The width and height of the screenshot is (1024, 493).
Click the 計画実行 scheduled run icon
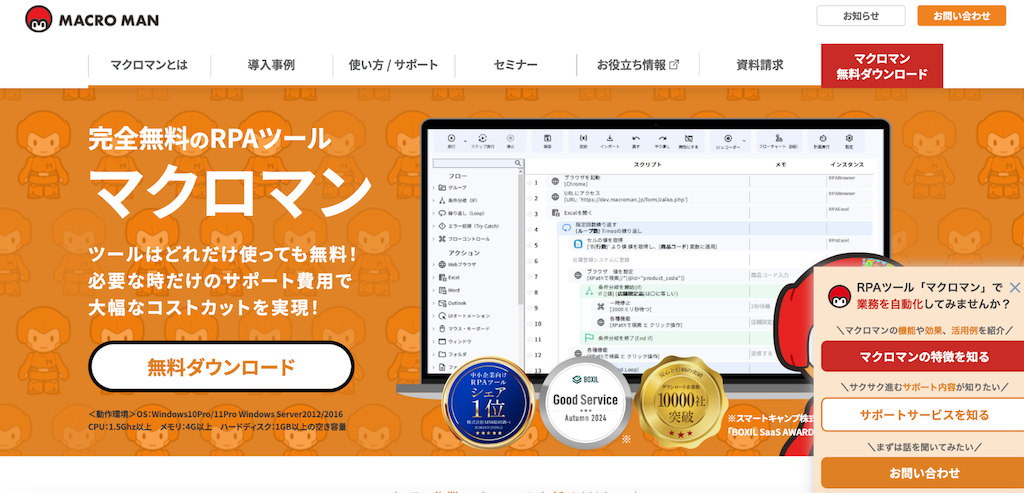(x=824, y=138)
